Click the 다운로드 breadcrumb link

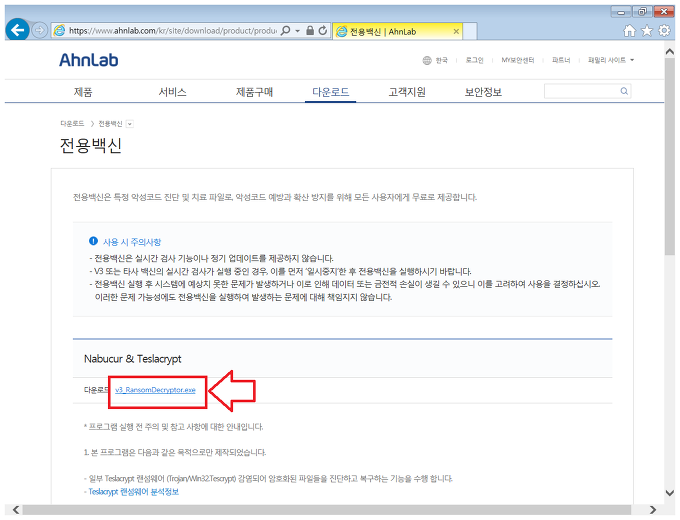tap(72, 124)
